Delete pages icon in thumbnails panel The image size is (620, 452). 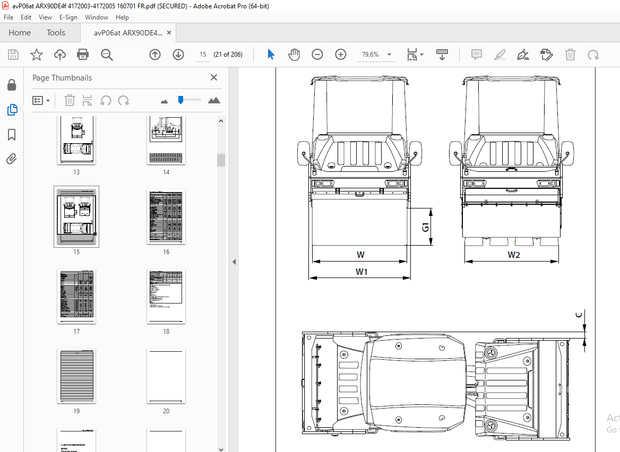click(x=70, y=100)
